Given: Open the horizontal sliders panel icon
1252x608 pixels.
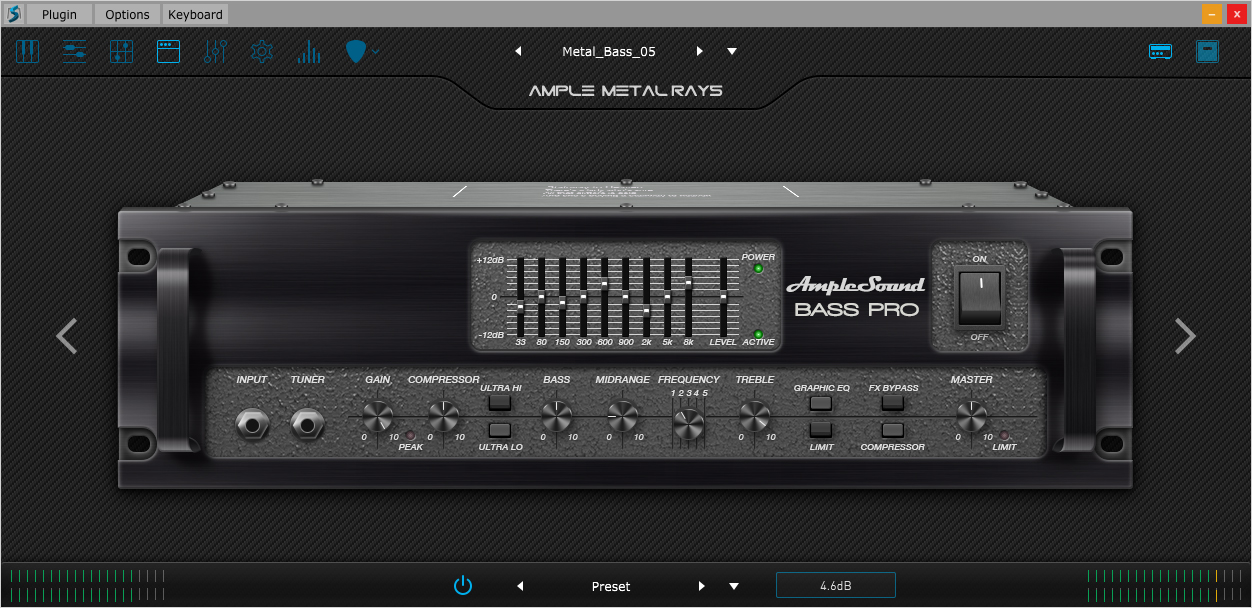Looking at the screenshot, I should tap(75, 51).
